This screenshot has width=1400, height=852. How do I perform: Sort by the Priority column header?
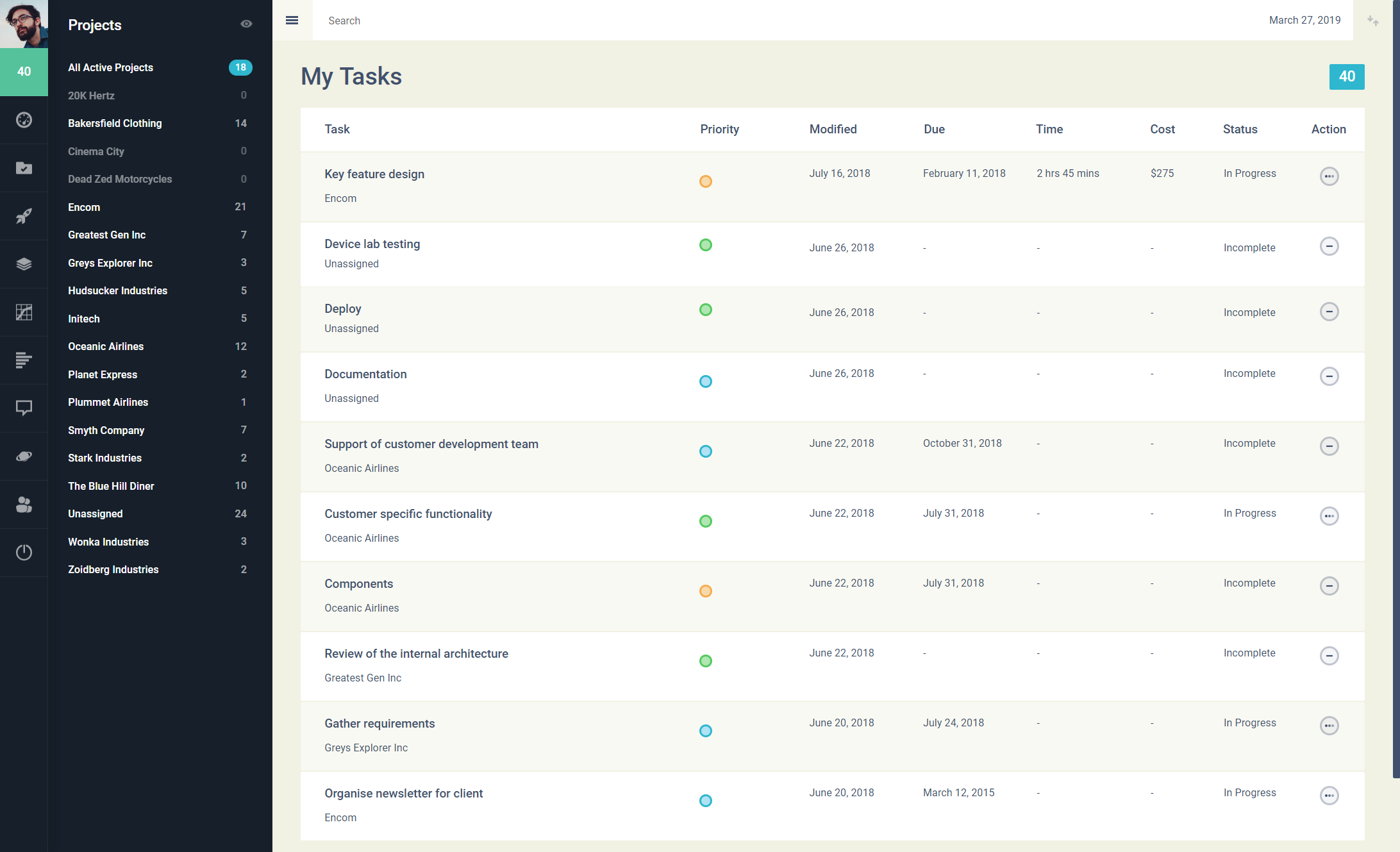pos(719,129)
